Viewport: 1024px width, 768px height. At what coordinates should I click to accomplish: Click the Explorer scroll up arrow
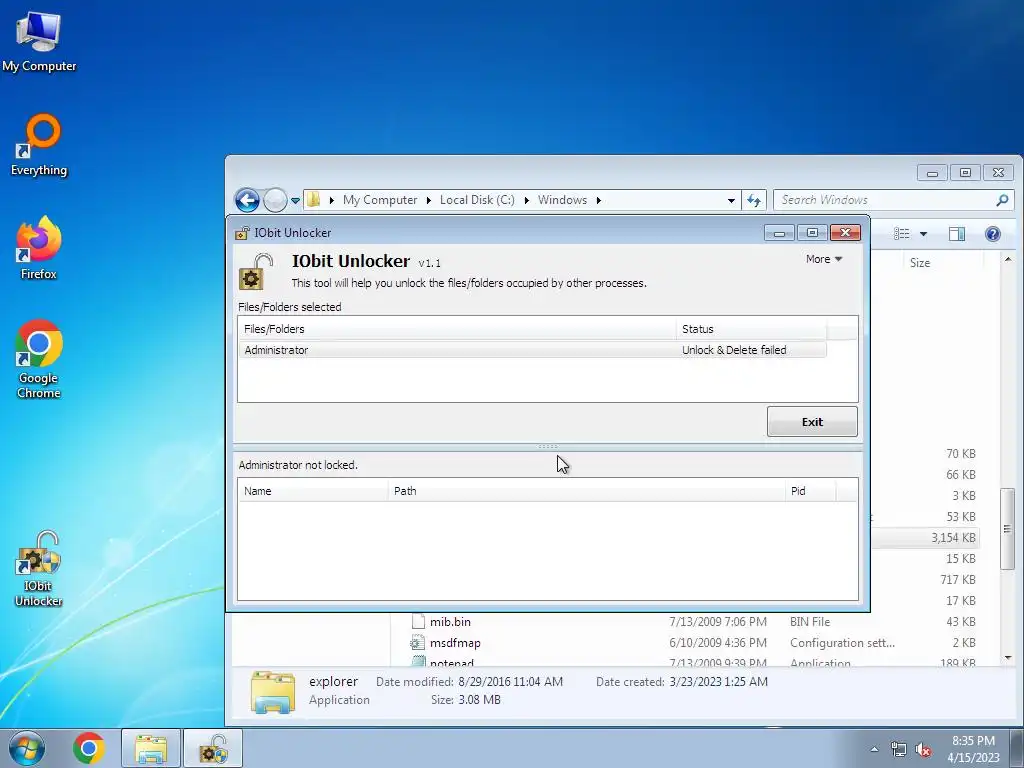[1008, 260]
